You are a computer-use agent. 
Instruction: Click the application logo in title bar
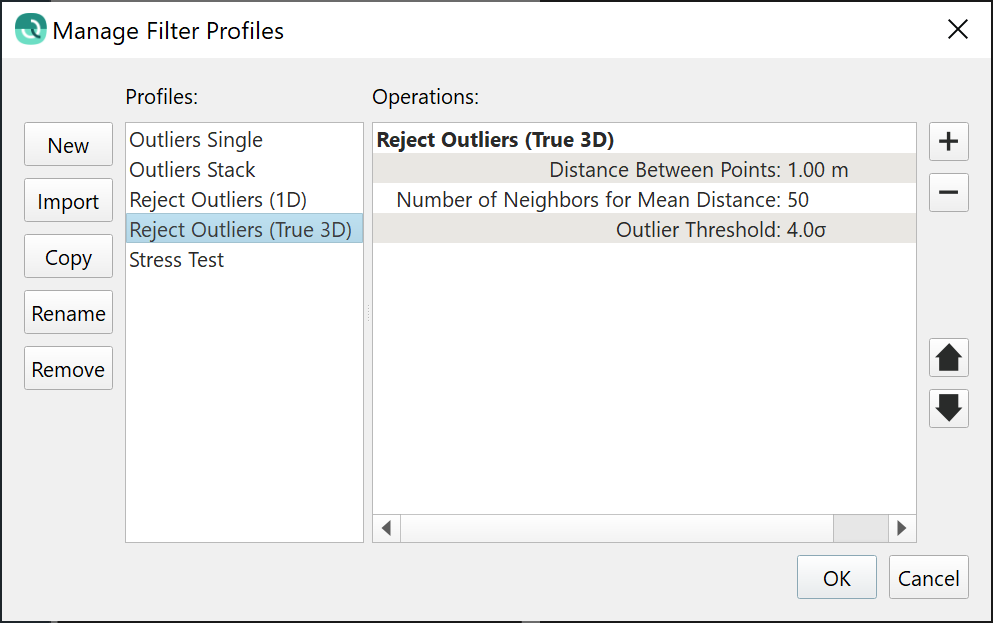[x=31, y=30]
